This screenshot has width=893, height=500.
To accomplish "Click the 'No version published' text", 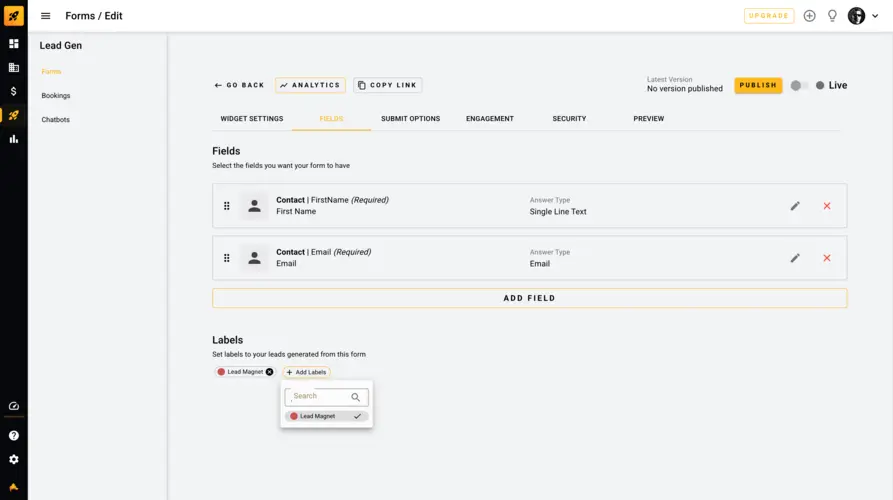I will [x=685, y=89].
